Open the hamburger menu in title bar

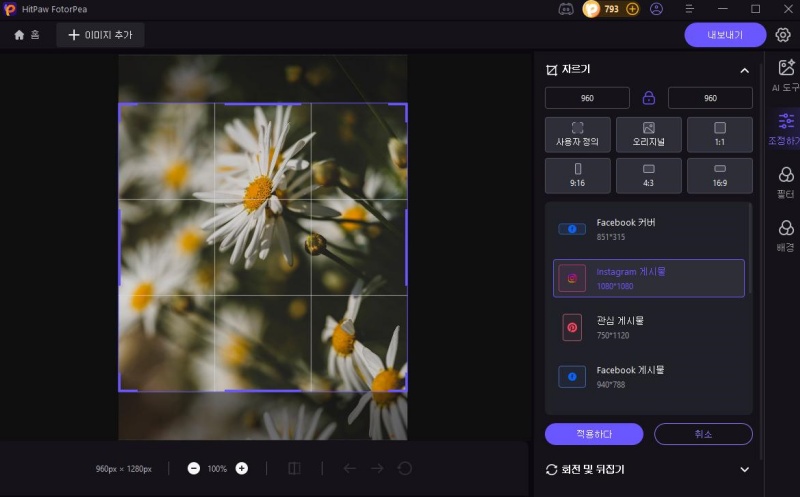click(689, 9)
